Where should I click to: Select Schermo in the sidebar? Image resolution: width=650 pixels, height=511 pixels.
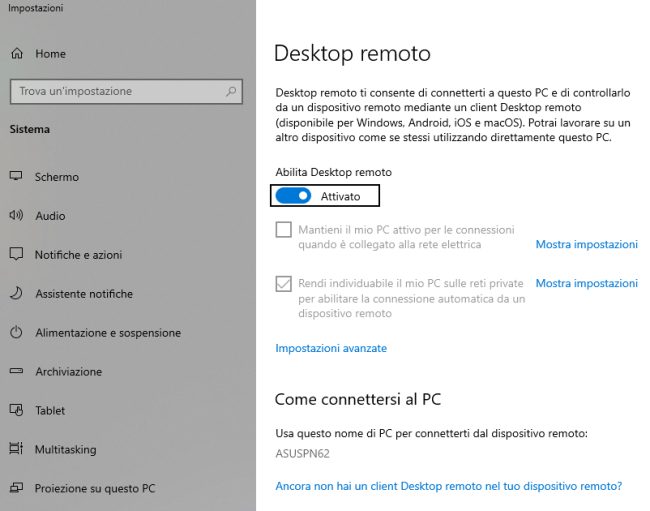pos(57,177)
